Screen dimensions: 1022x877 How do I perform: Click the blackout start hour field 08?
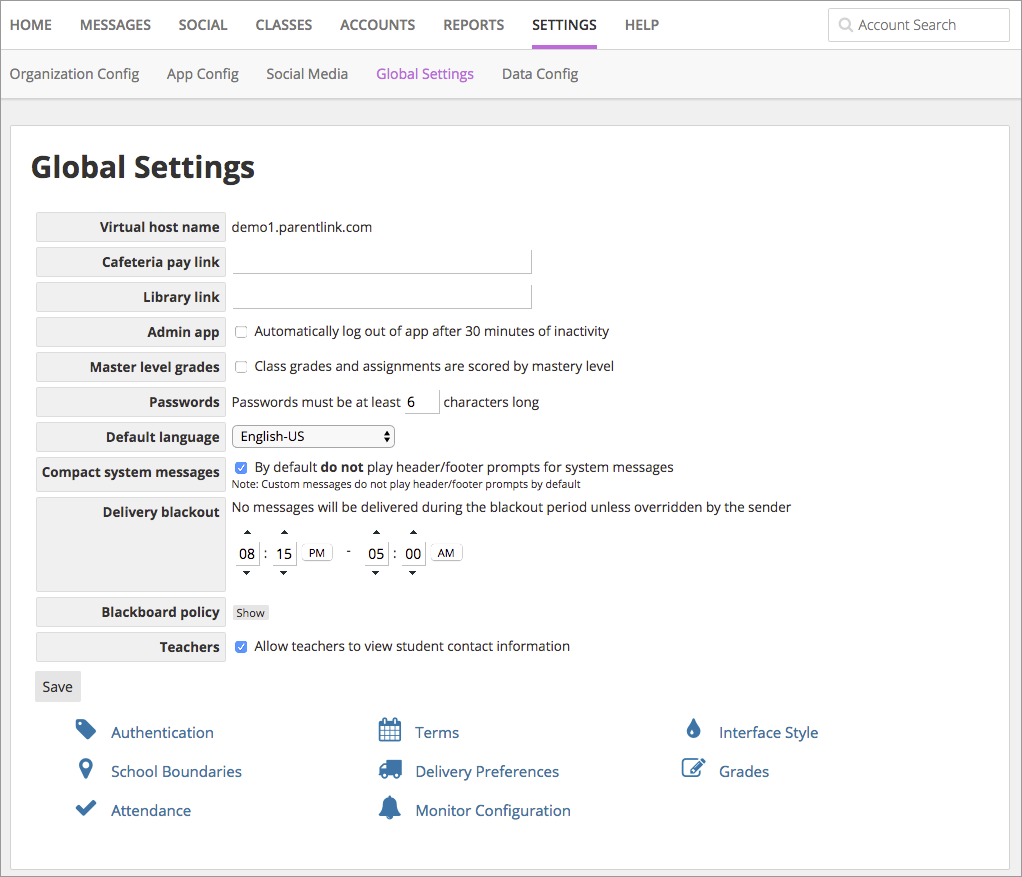click(x=247, y=554)
